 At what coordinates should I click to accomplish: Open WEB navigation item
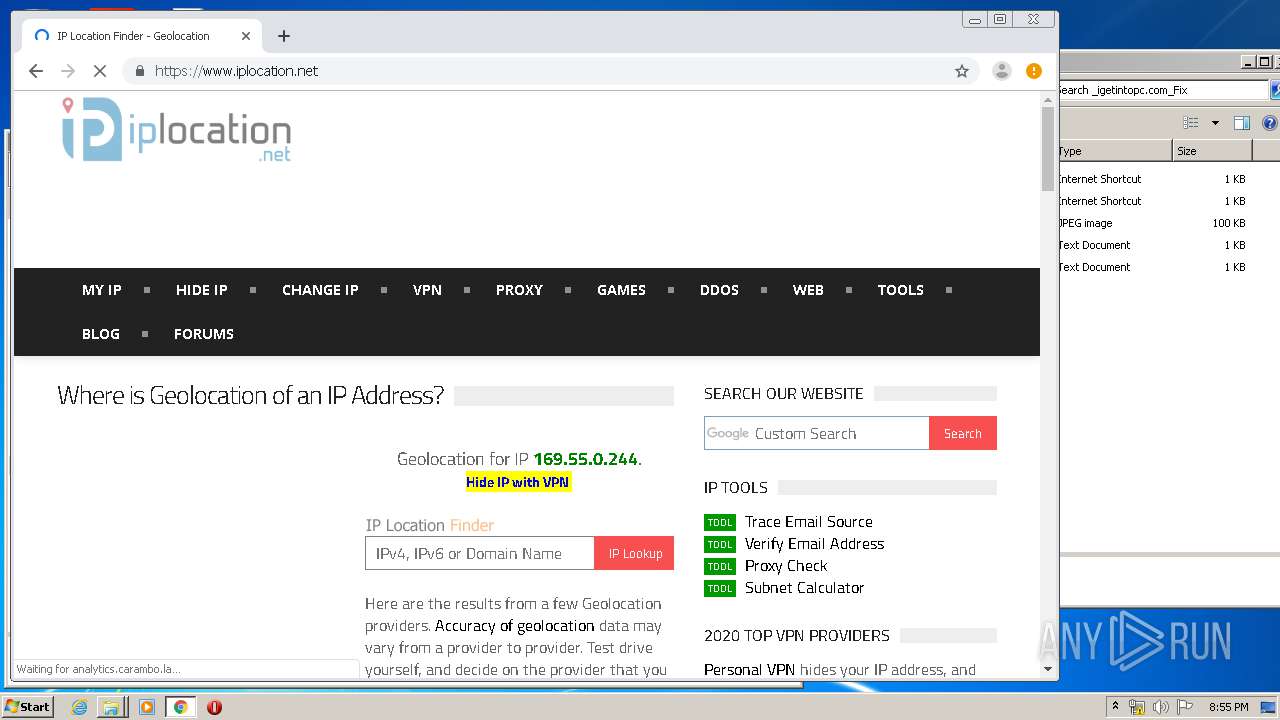click(808, 290)
